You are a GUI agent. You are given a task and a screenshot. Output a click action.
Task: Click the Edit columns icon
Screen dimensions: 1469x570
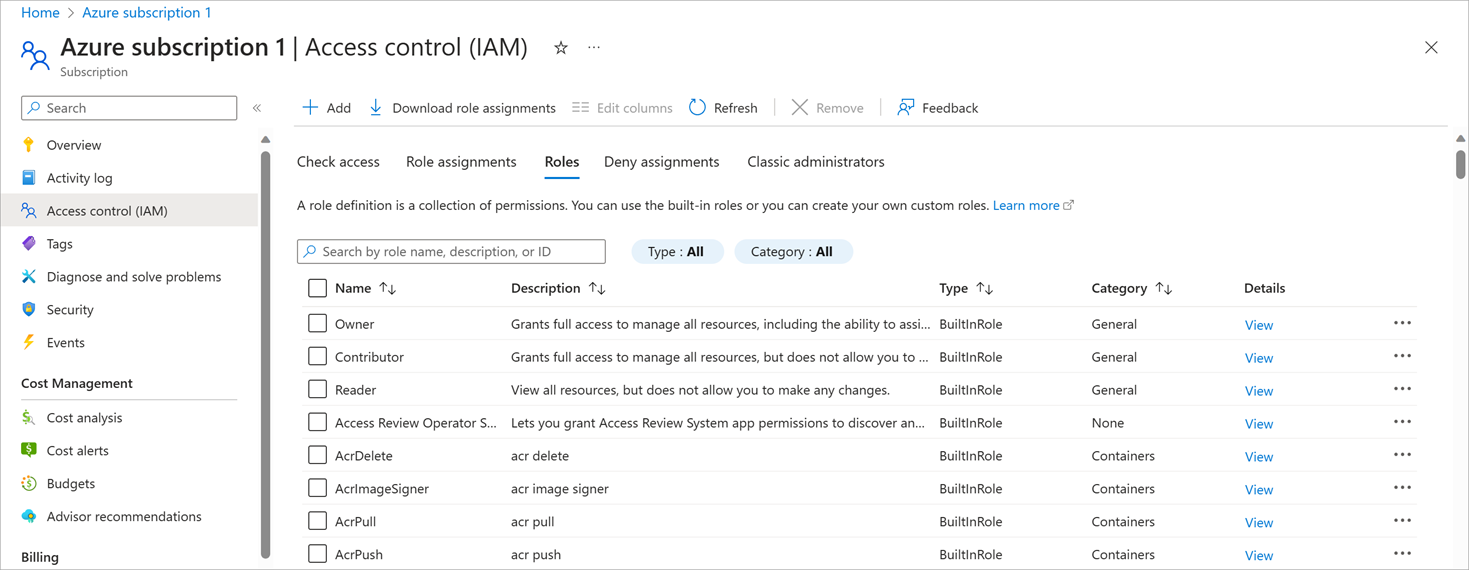580,107
